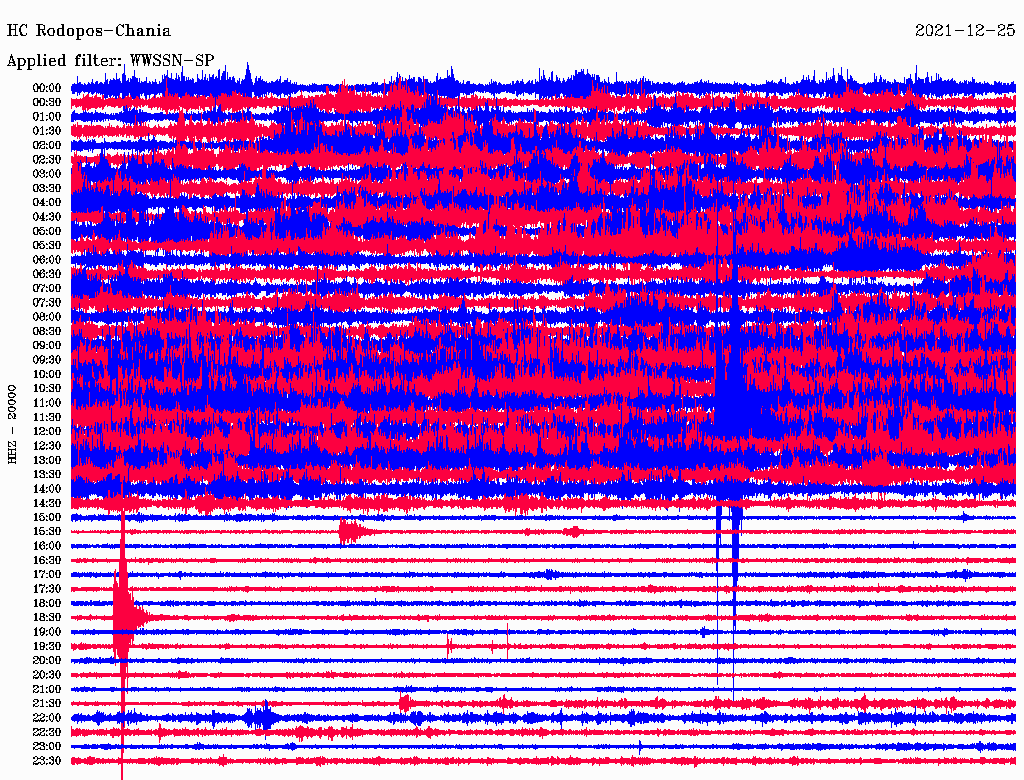
Task: Select the 14:00 time label
Action: click(x=47, y=489)
